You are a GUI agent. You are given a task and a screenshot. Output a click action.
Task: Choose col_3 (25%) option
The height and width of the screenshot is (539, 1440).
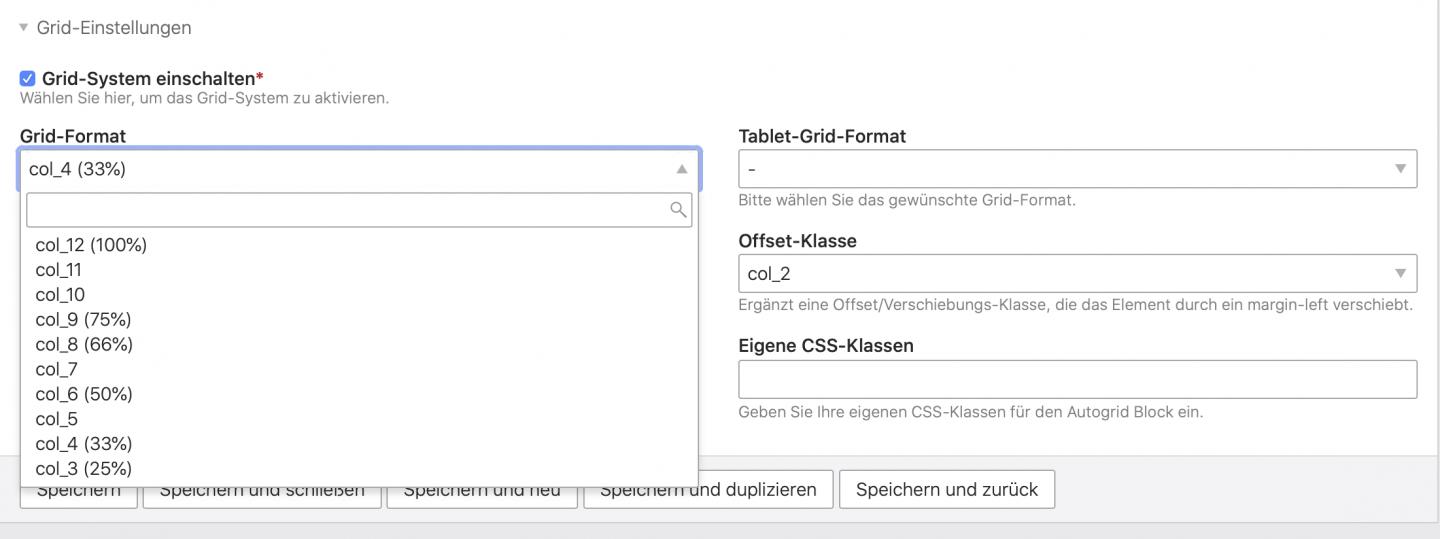coord(84,469)
